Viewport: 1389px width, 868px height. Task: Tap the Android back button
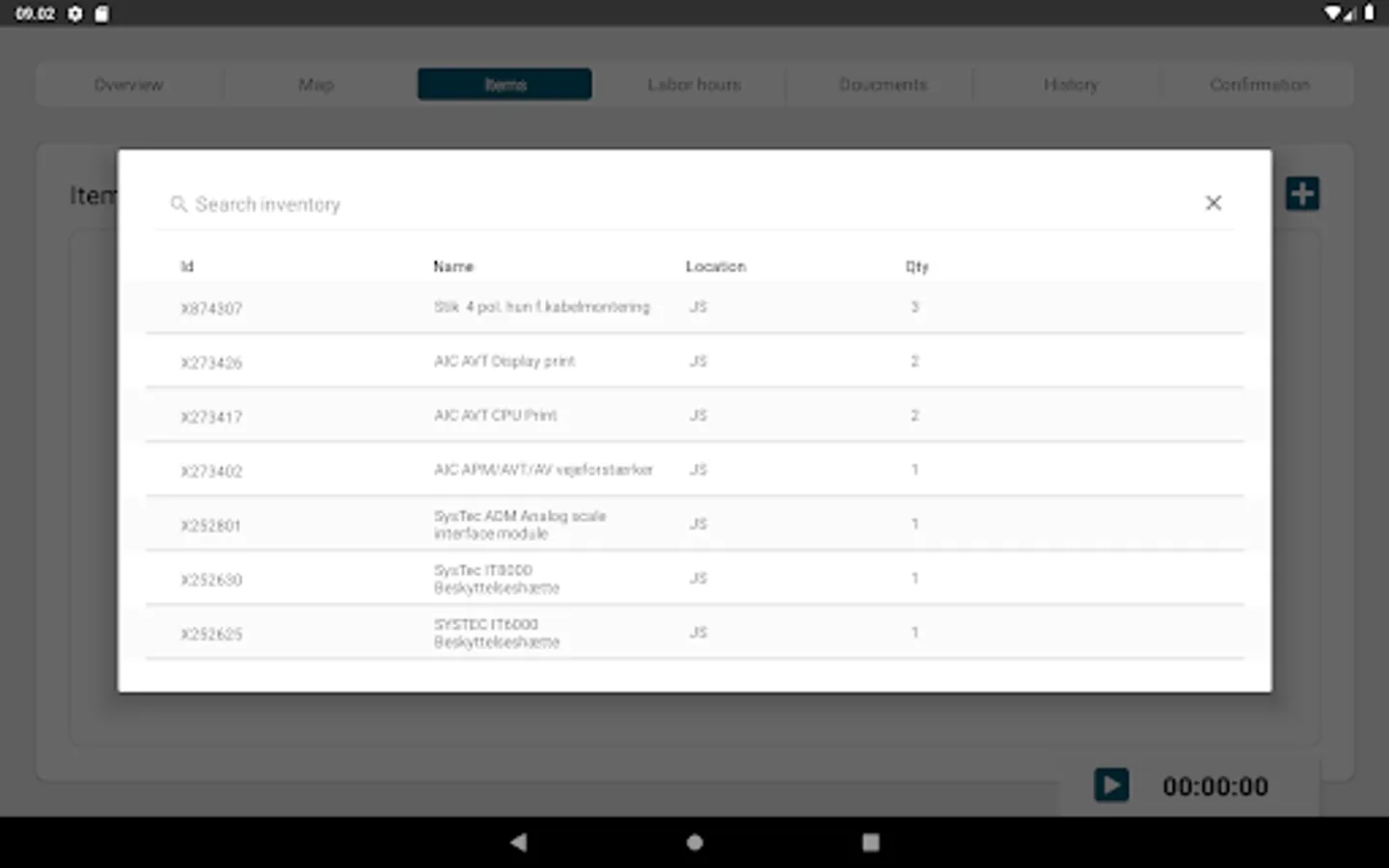[519, 842]
